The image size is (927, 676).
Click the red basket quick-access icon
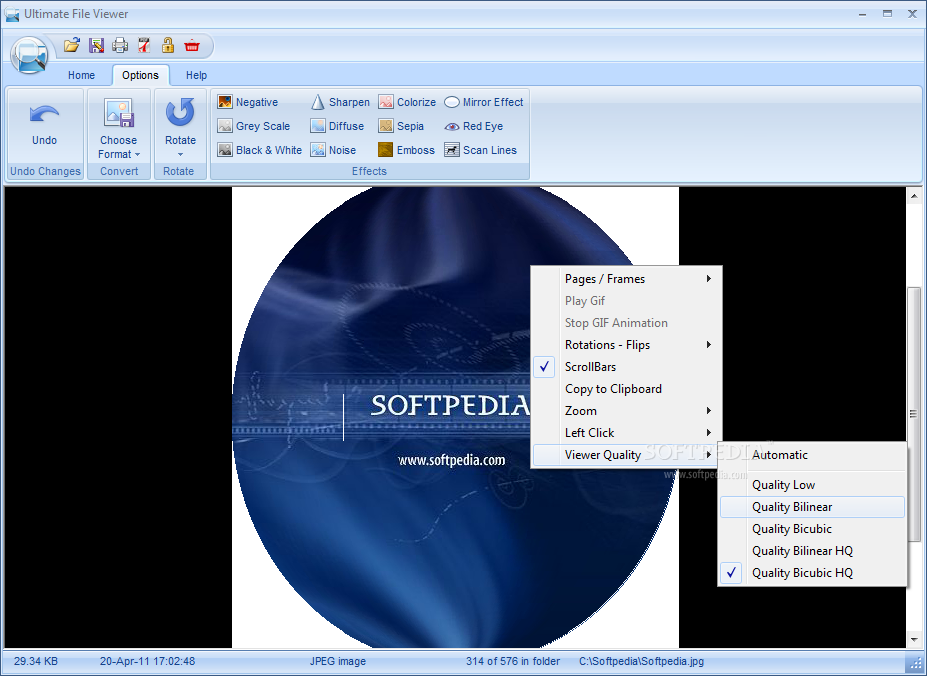coord(192,45)
